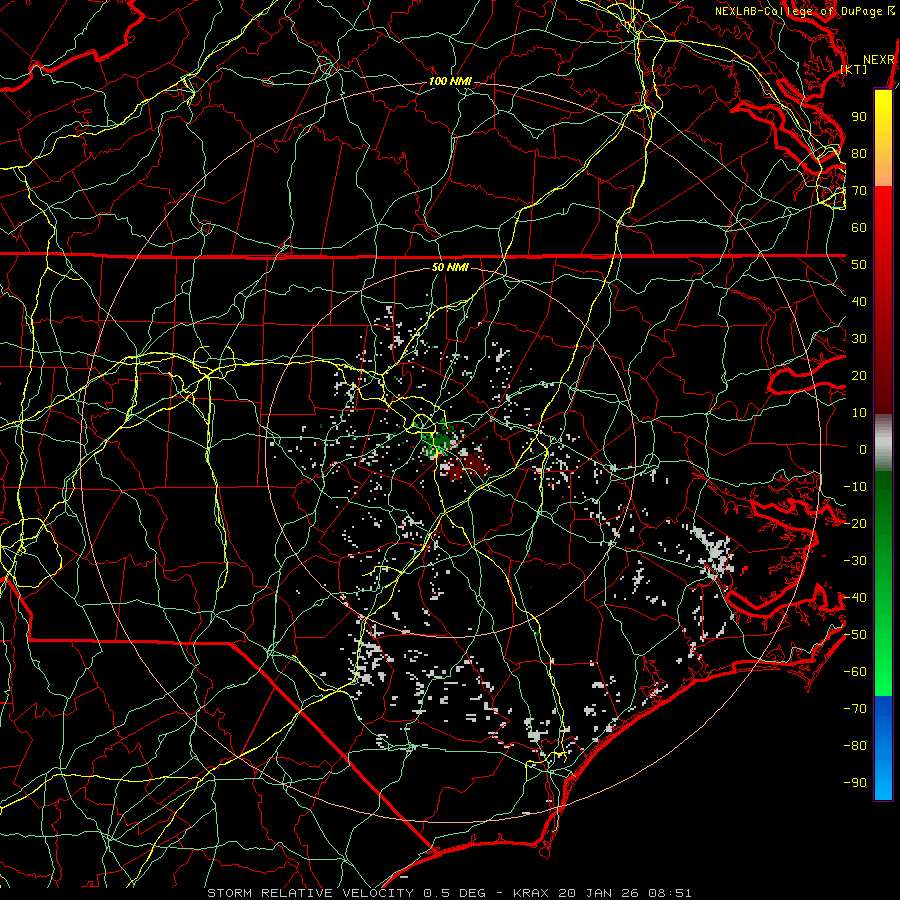Screen dimensions: 900x900
Task: Click the 40 value on color scale
Action: pos(859,302)
